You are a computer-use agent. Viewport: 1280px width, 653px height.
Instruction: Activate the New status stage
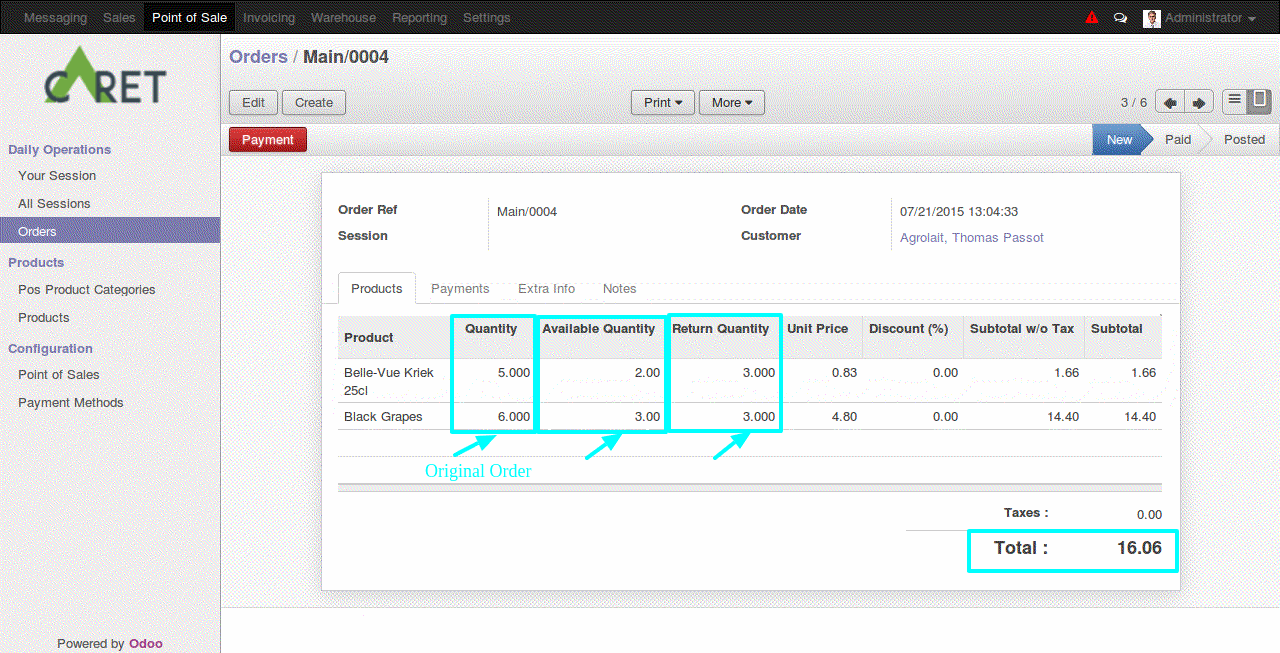tap(1119, 139)
